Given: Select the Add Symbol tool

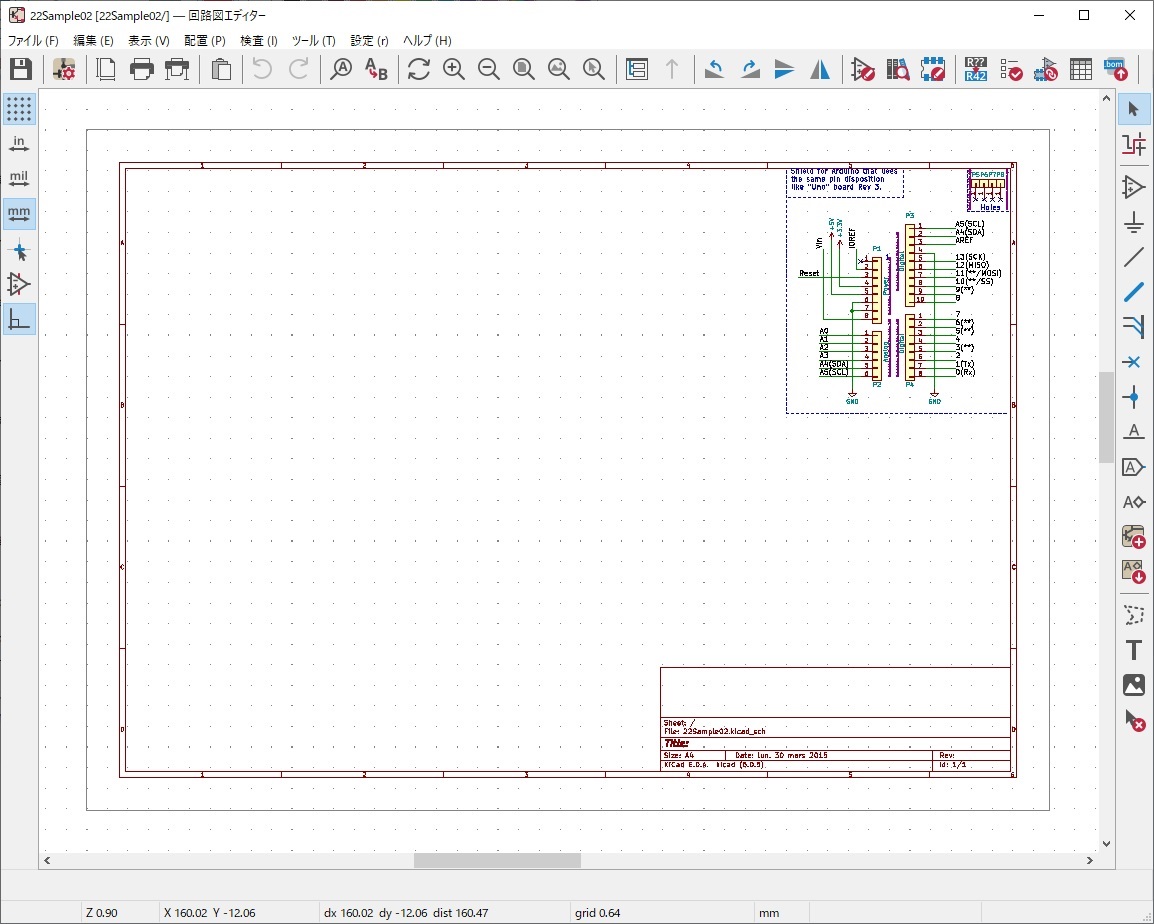Looking at the screenshot, I should coord(1134,186).
